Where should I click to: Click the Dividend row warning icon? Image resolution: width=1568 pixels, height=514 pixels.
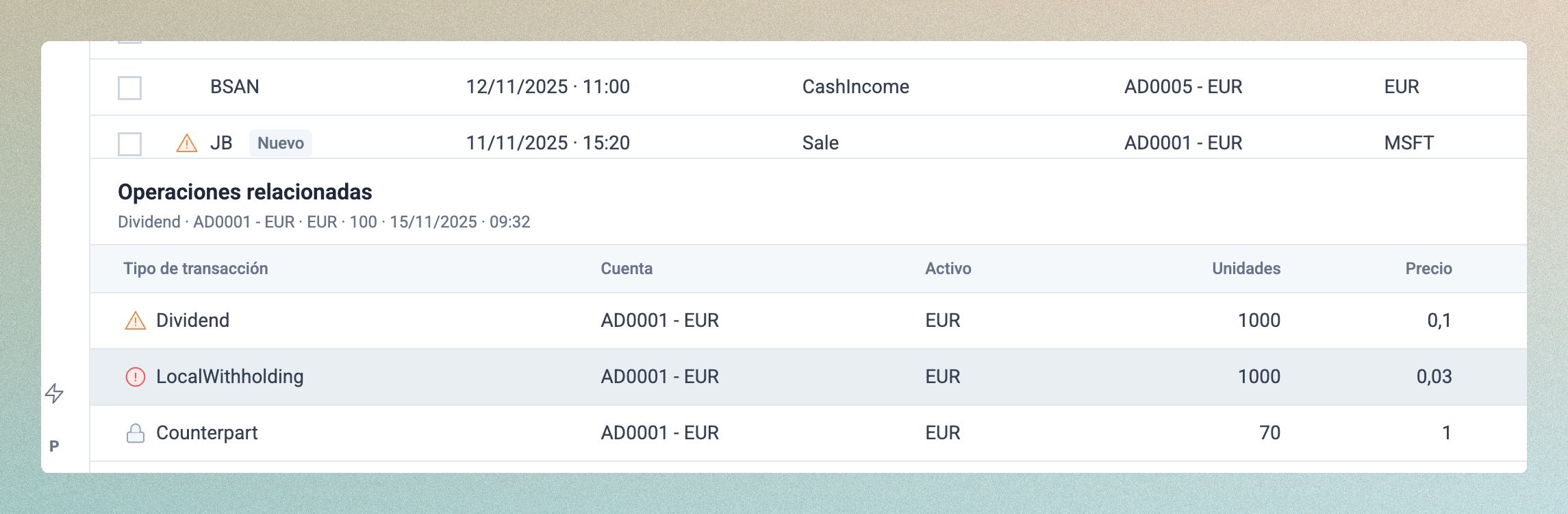click(x=136, y=321)
